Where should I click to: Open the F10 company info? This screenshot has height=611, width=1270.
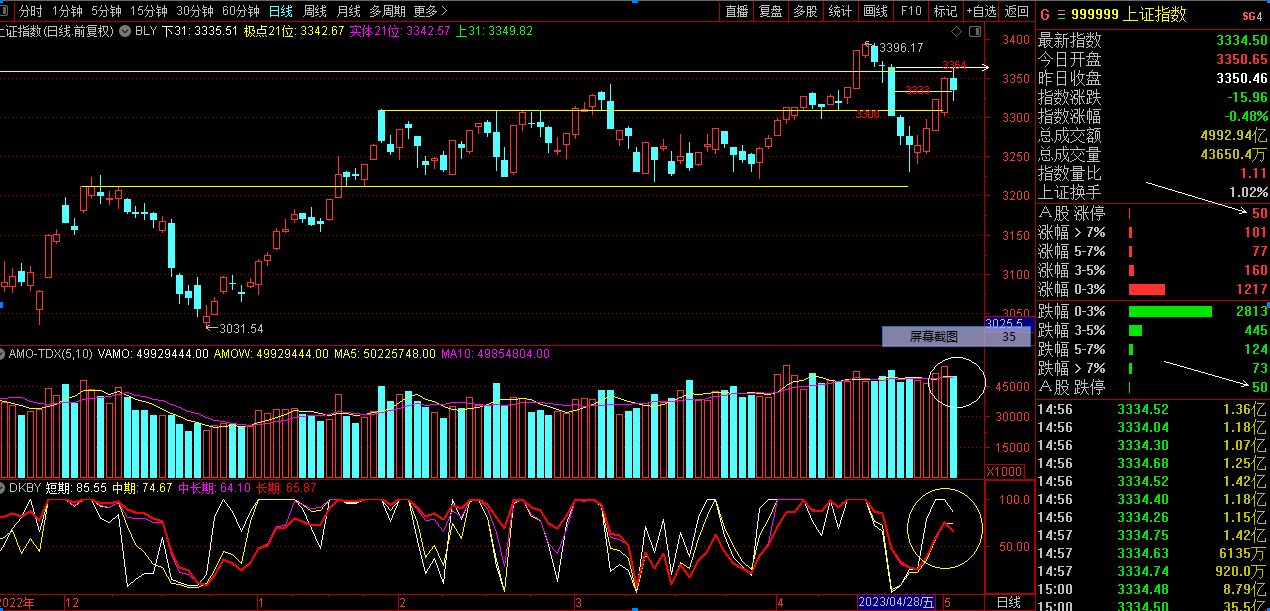pyautogui.click(x=911, y=11)
